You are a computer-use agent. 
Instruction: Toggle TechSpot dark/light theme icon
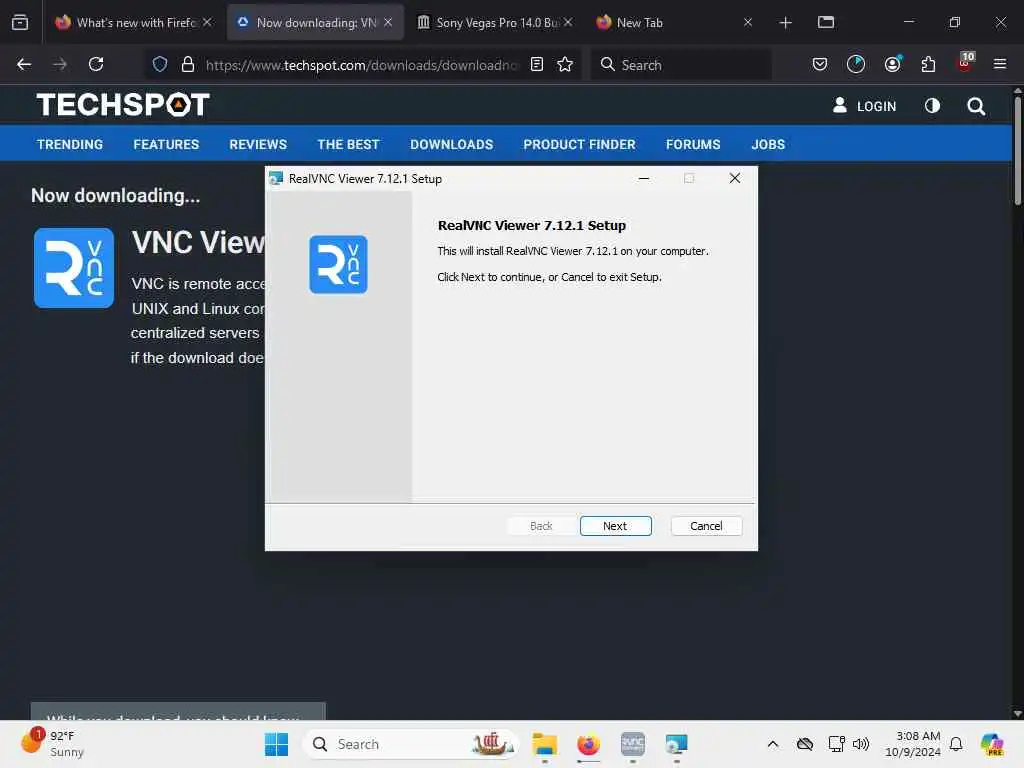[933, 106]
